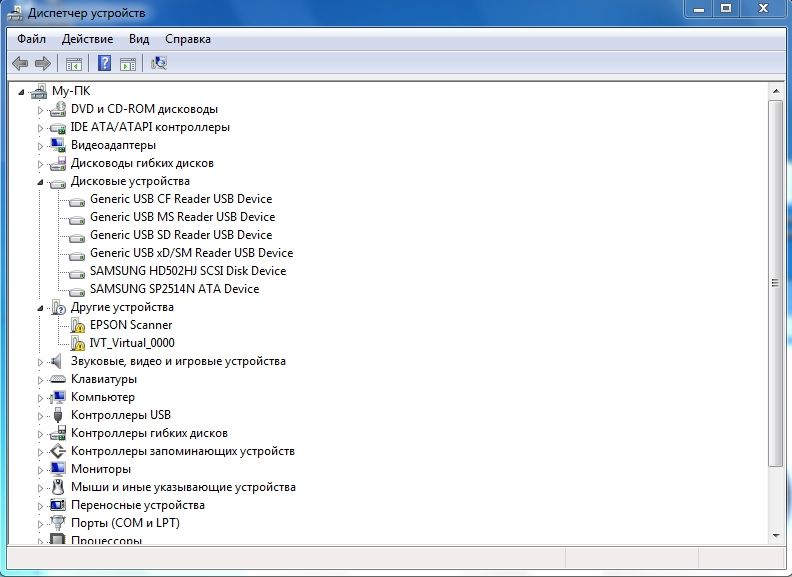The height and width of the screenshot is (577, 792).
Task: Maximize the Device Manager window
Action: click(726, 9)
